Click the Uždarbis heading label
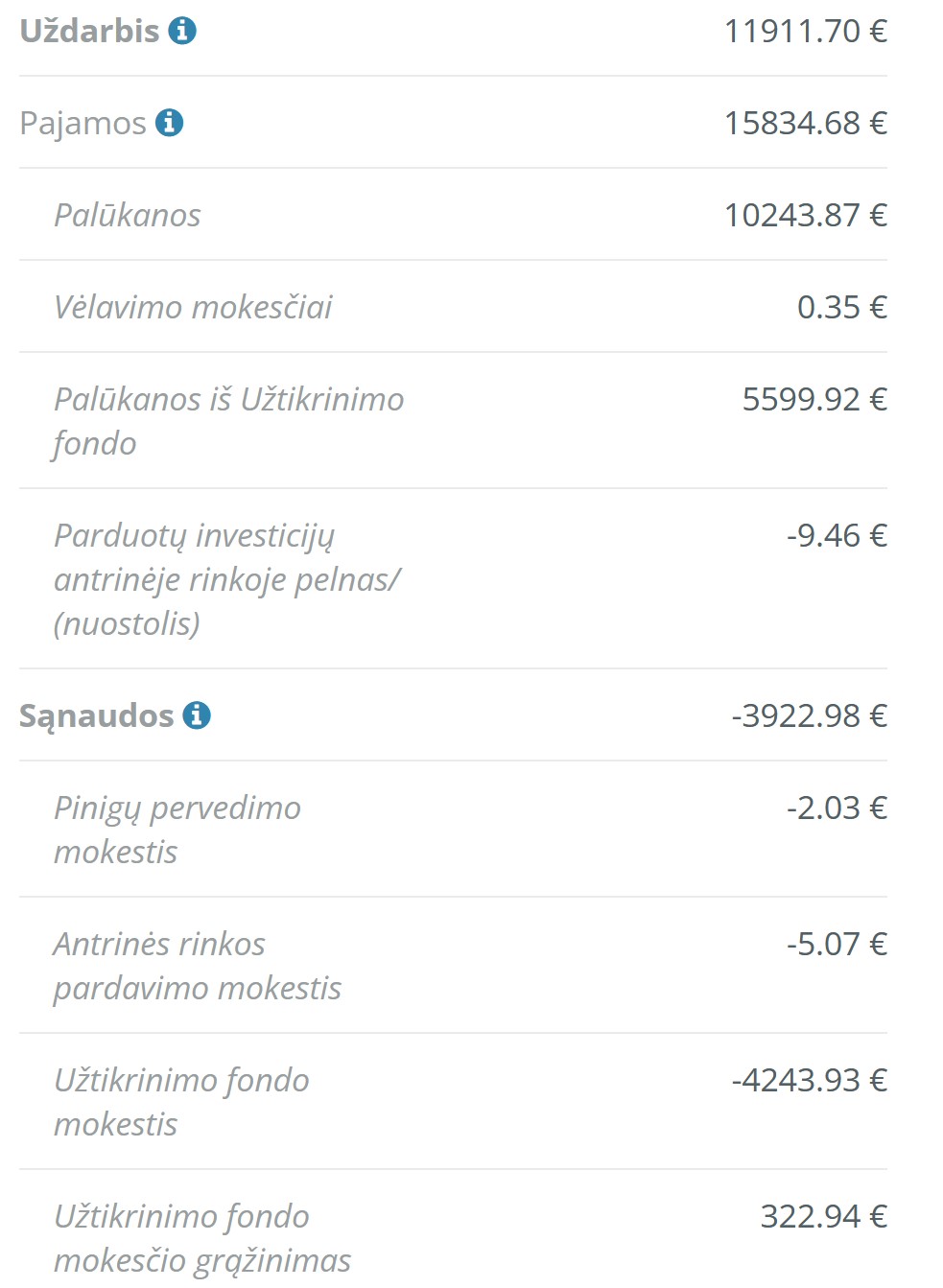The height and width of the screenshot is (1288, 943). click(89, 31)
